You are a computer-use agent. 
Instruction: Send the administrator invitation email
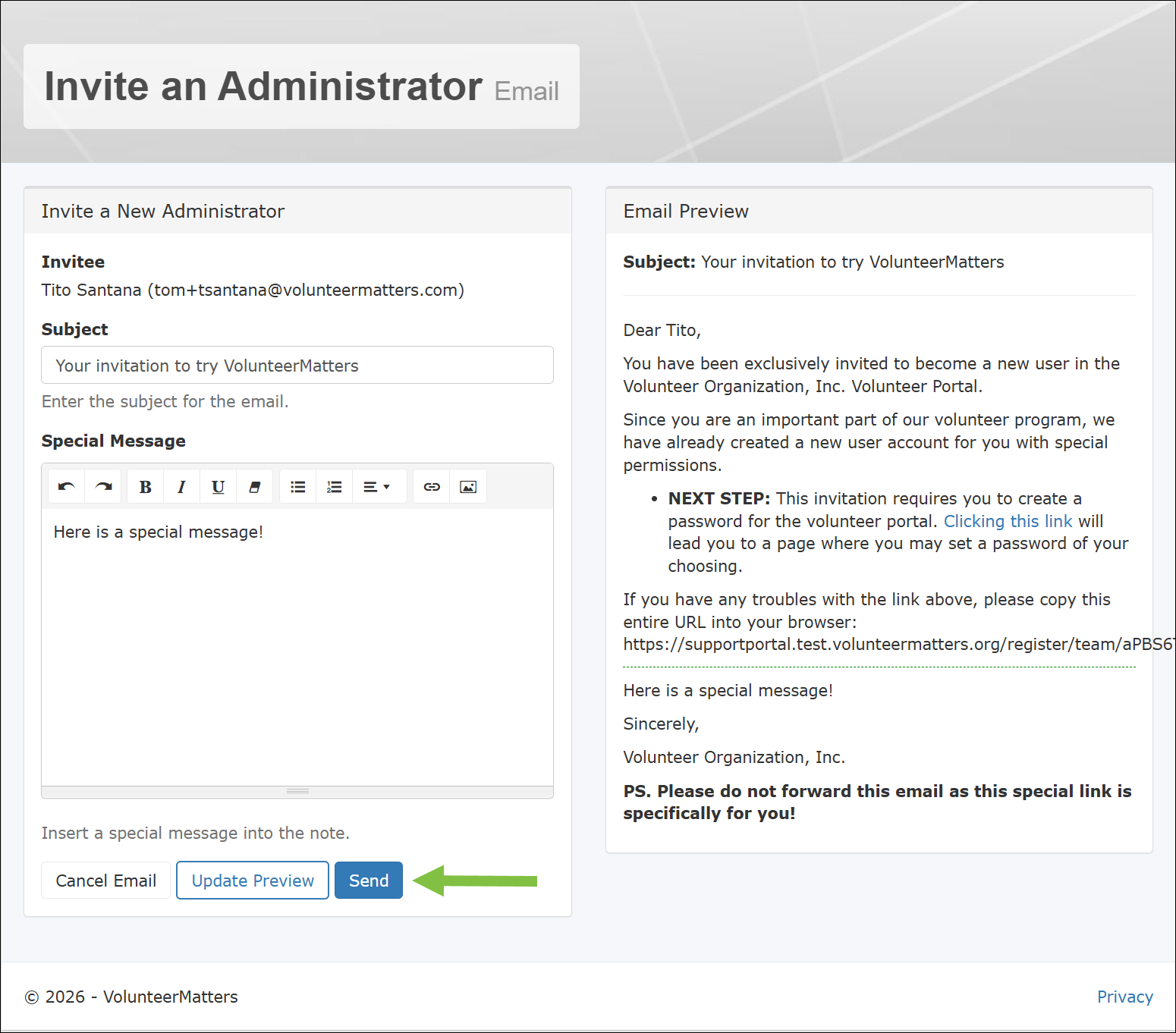point(369,881)
